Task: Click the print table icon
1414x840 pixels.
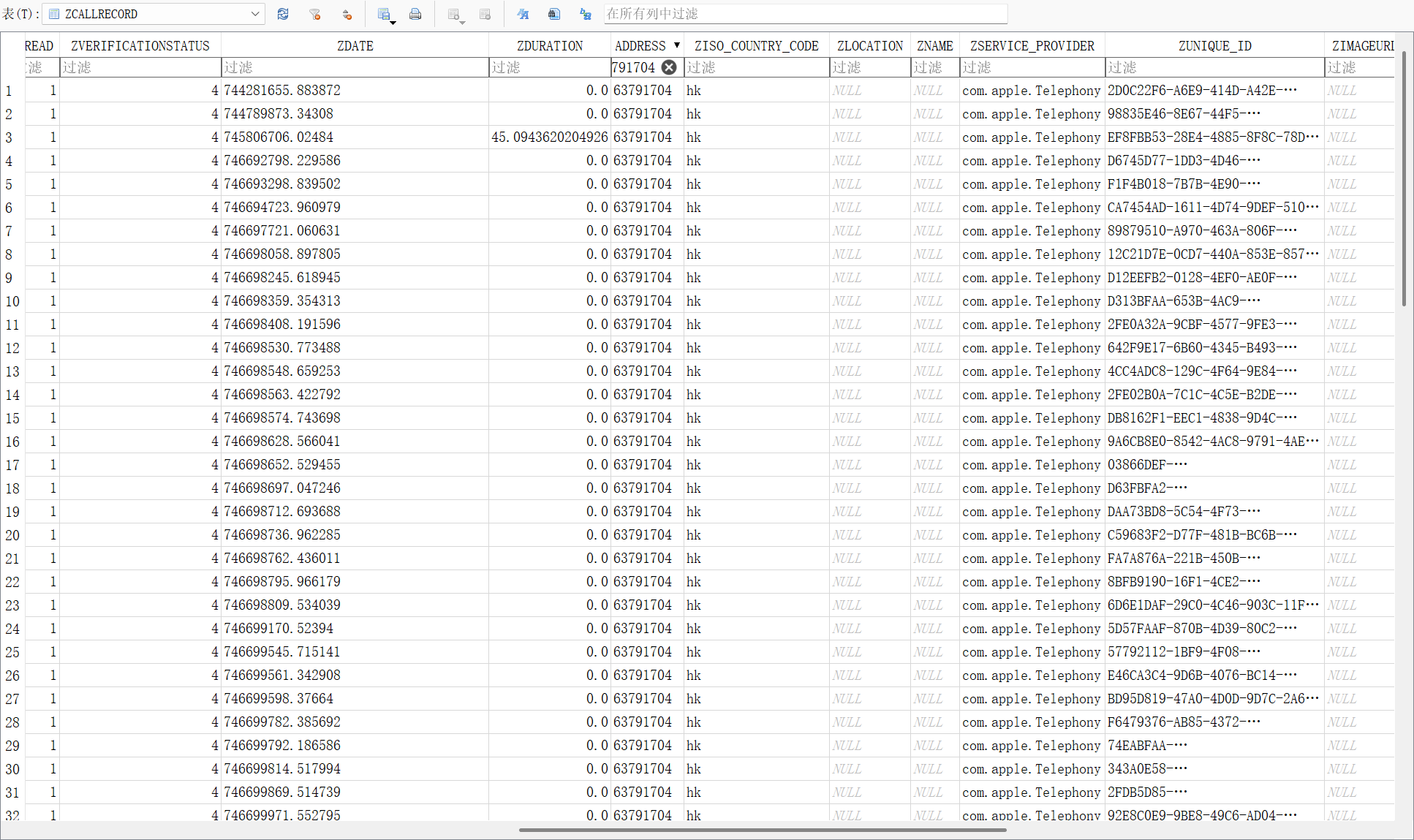Action: click(415, 14)
